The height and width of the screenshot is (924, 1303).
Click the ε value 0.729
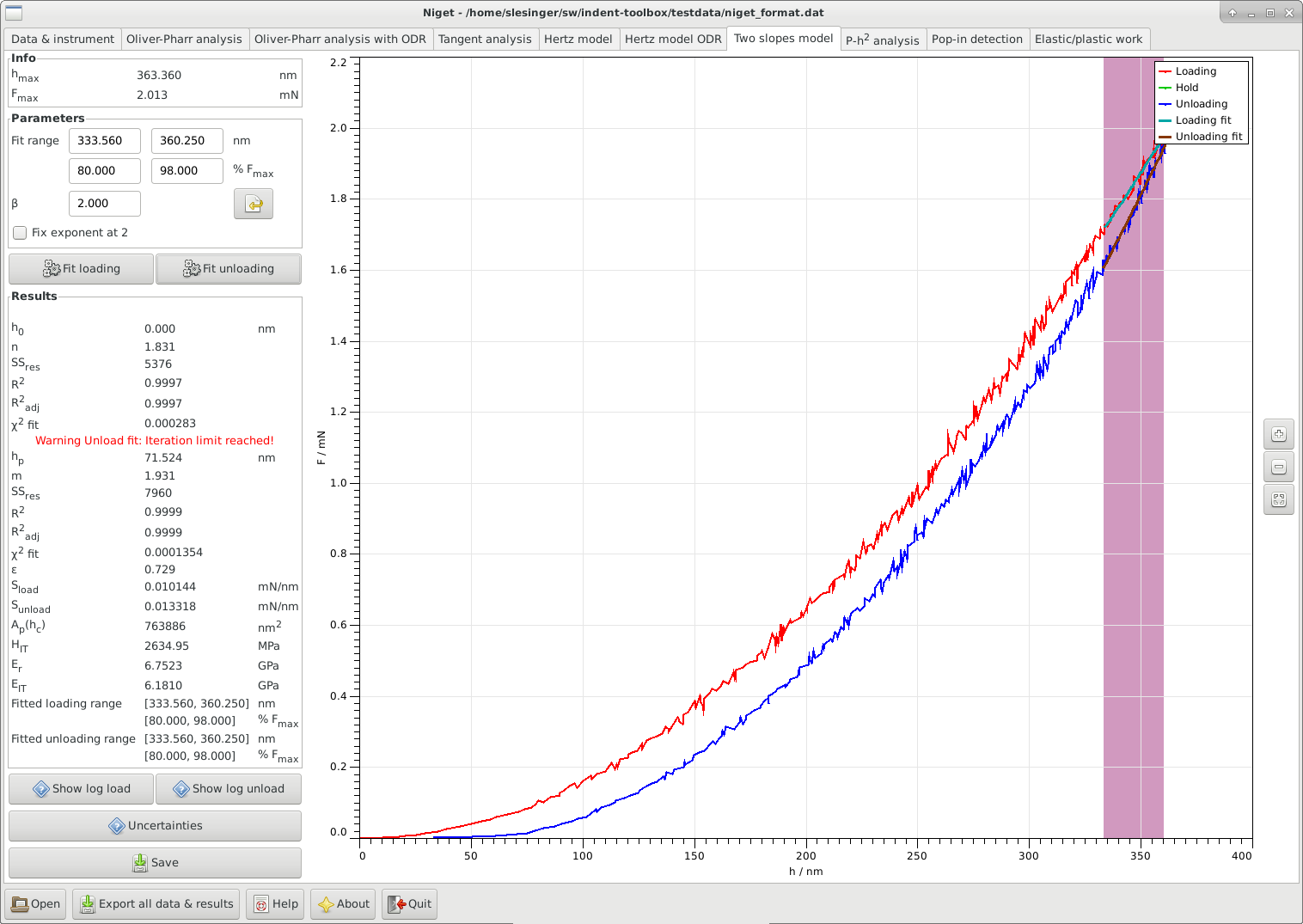tap(160, 570)
